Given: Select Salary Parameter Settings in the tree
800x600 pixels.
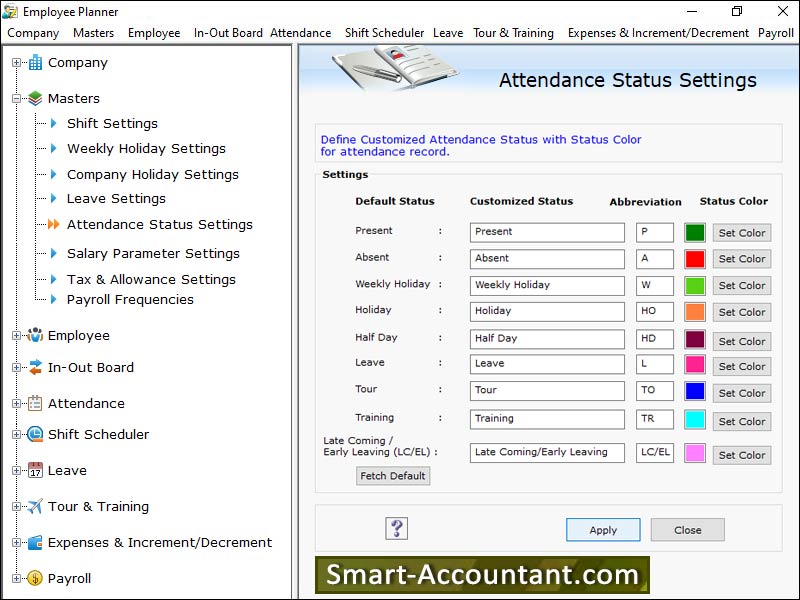Looking at the screenshot, I should pyautogui.click(x=153, y=254).
